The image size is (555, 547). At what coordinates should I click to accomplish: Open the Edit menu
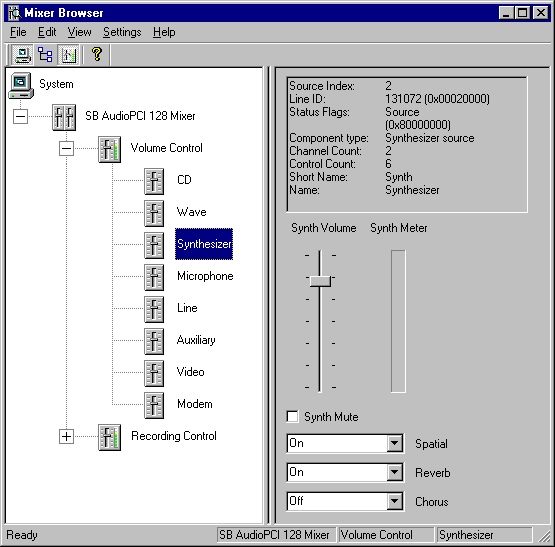point(47,32)
